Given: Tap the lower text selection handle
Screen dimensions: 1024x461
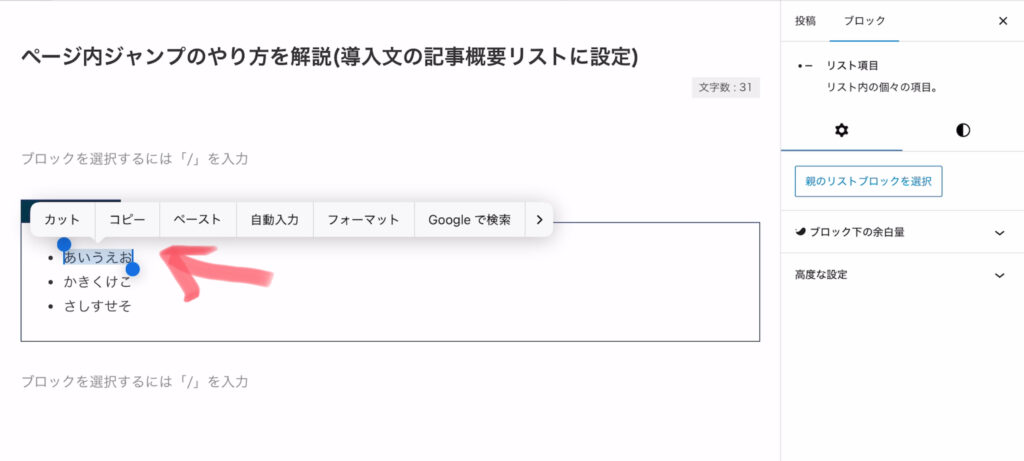Looking at the screenshot, I should point(132,269).
